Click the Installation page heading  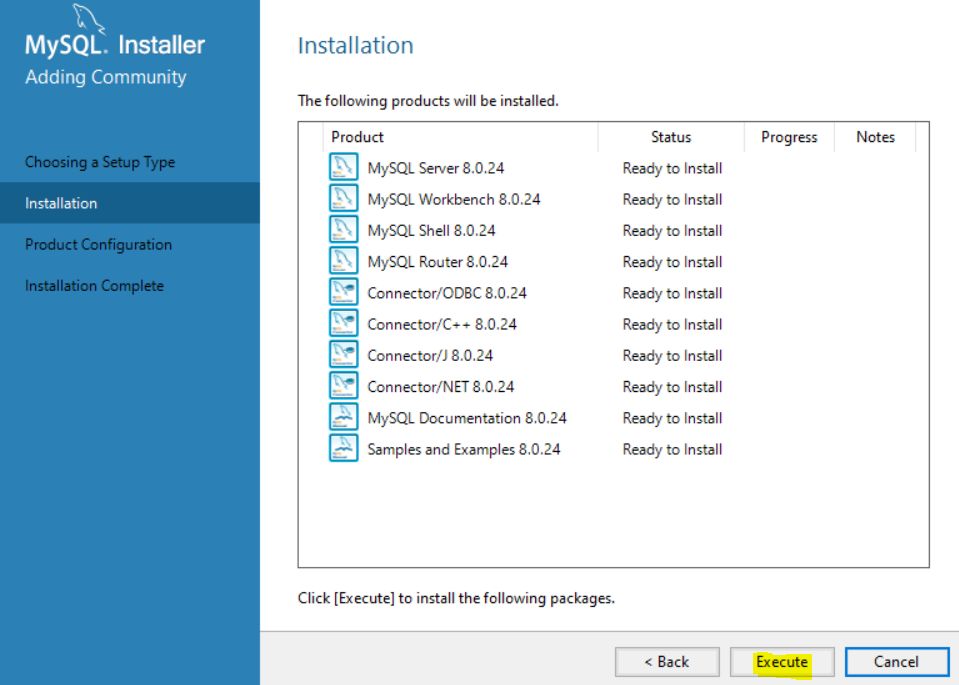click(x=355, y=45)
